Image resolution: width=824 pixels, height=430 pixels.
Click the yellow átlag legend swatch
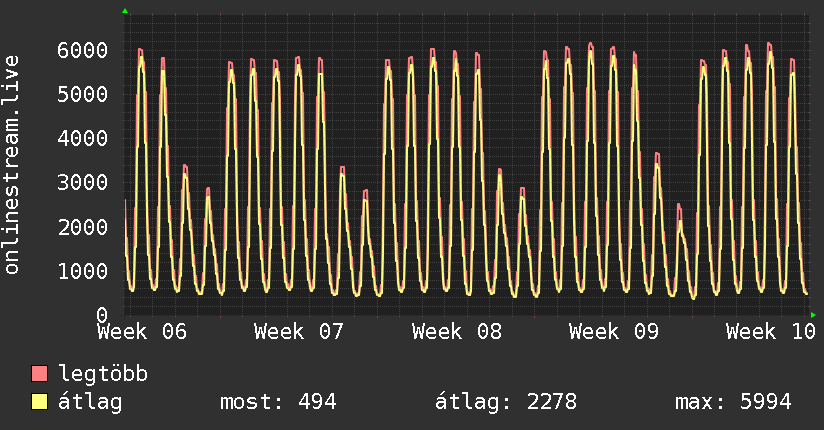pyautogui.click(x=39, y=402)
